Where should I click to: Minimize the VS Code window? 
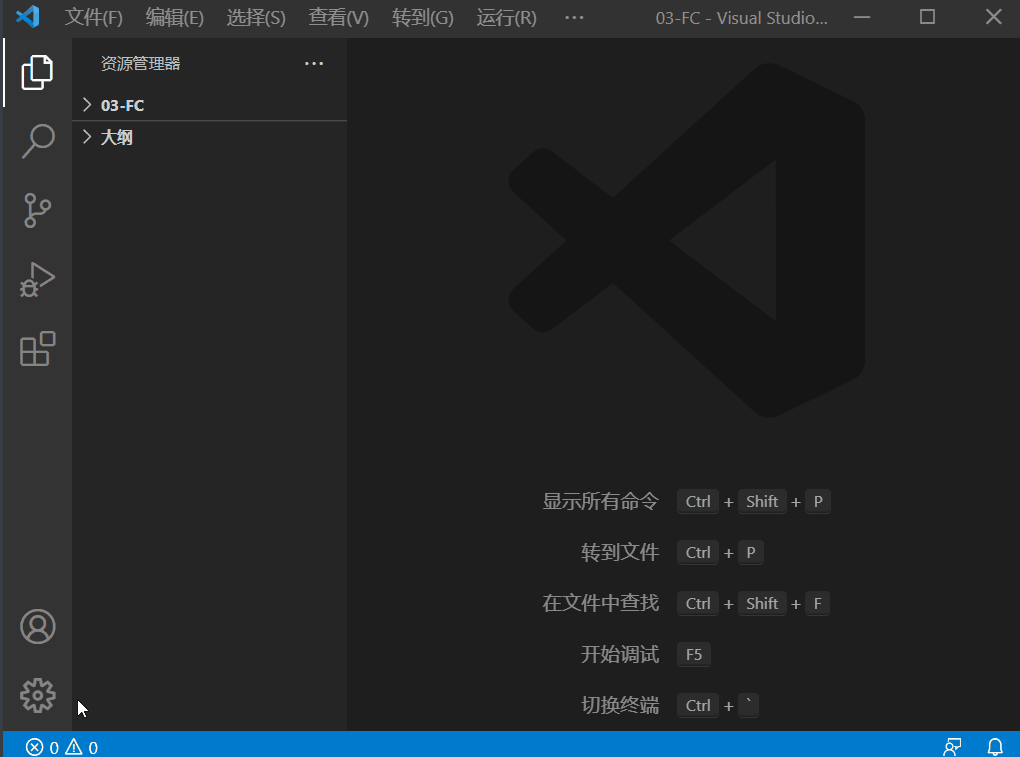pyautogui.click(x=862, y=17)
